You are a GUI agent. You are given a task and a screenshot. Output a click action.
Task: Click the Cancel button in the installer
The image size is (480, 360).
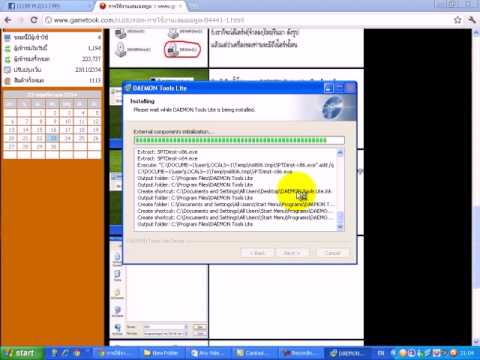332,253
